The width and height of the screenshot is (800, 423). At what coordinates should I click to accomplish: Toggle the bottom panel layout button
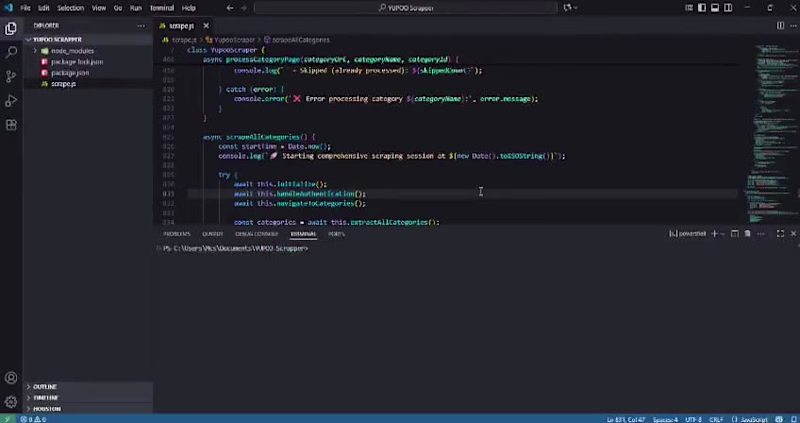tap(715, 8)
